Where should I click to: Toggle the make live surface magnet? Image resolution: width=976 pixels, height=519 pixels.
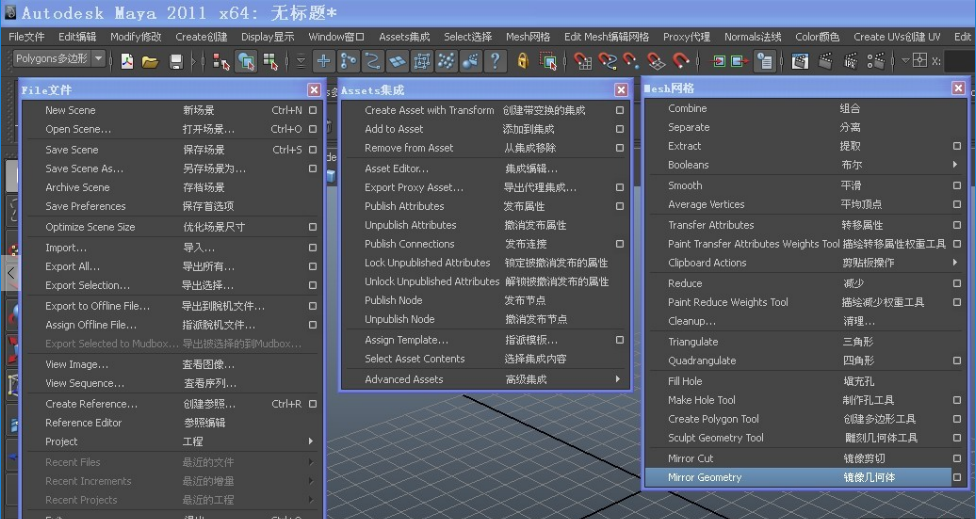681,61
